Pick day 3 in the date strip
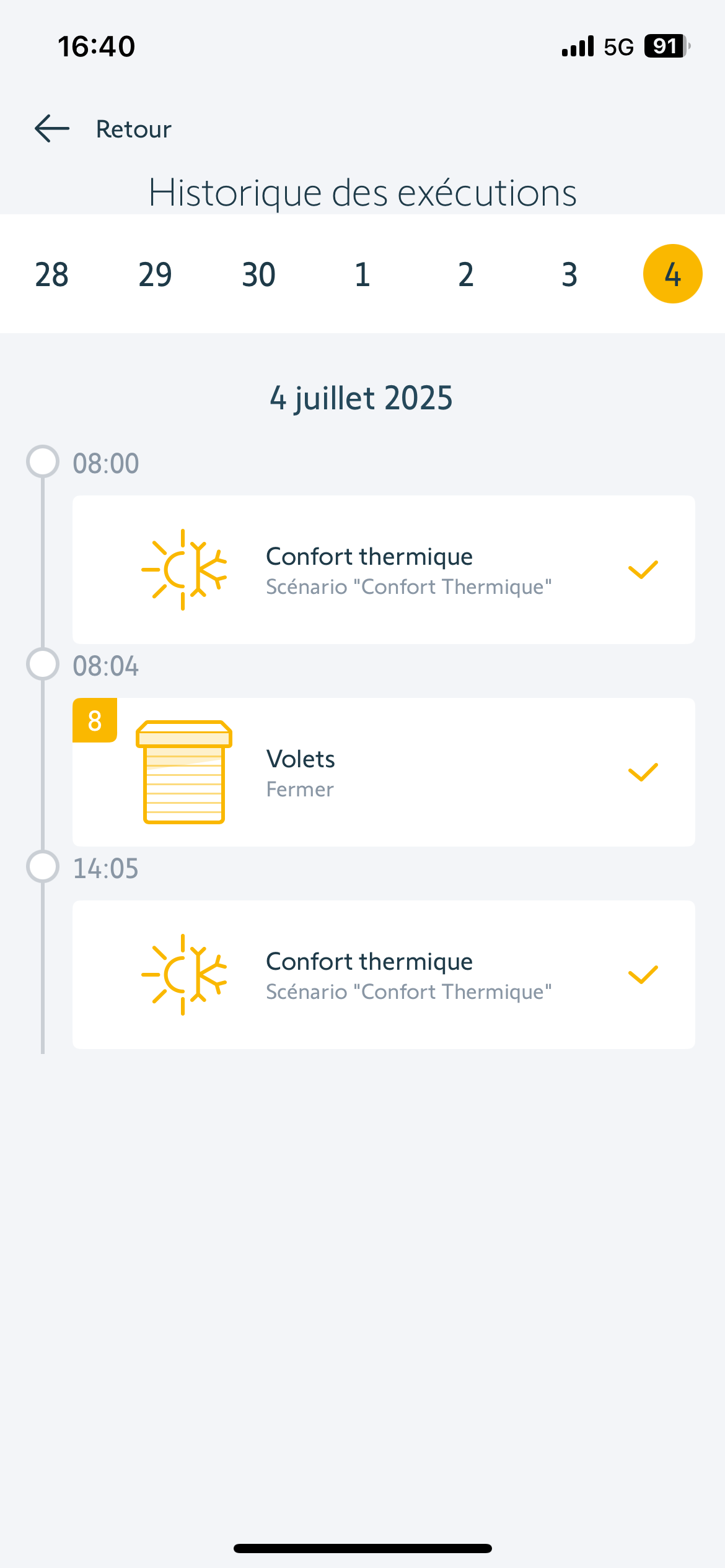The width and height of the screenshot is (725, 1568). coord(569,274)
